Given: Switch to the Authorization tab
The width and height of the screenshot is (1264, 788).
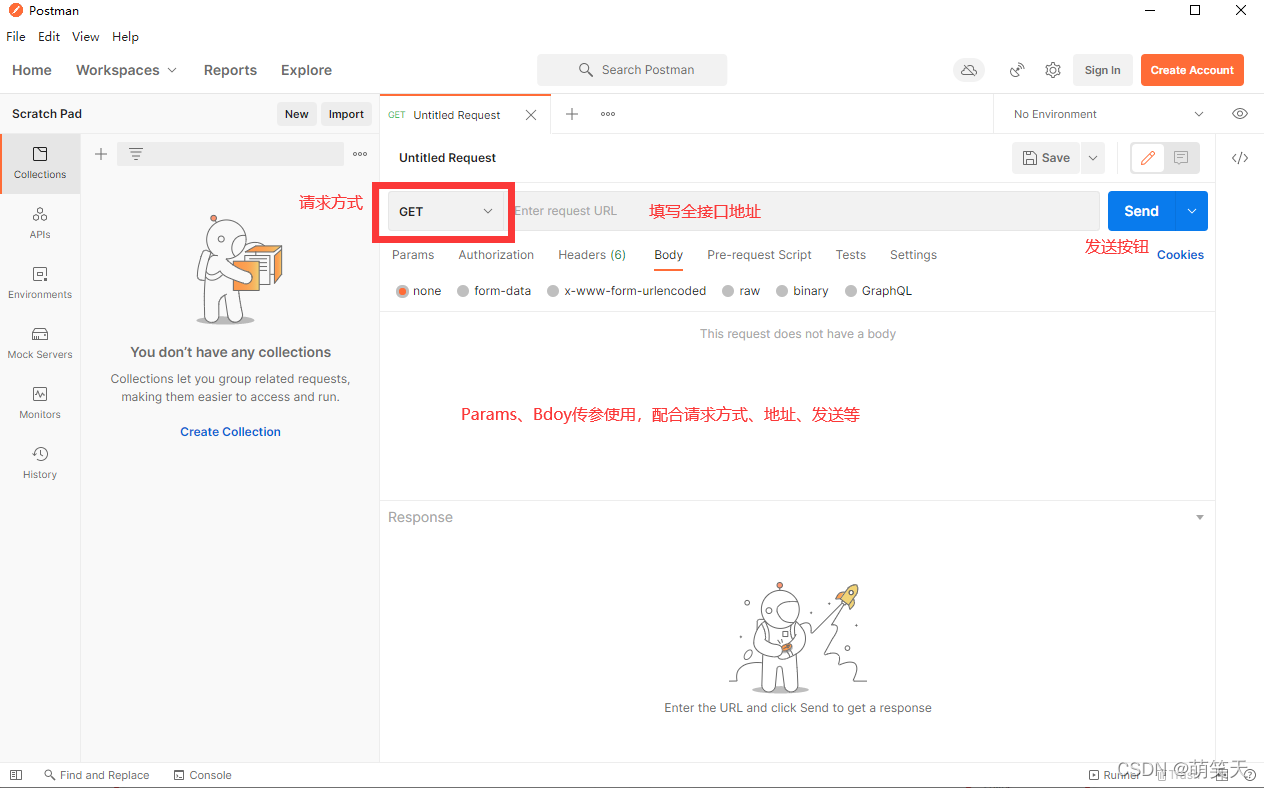Looking at the screenshot, I should (x=496, y=255).
